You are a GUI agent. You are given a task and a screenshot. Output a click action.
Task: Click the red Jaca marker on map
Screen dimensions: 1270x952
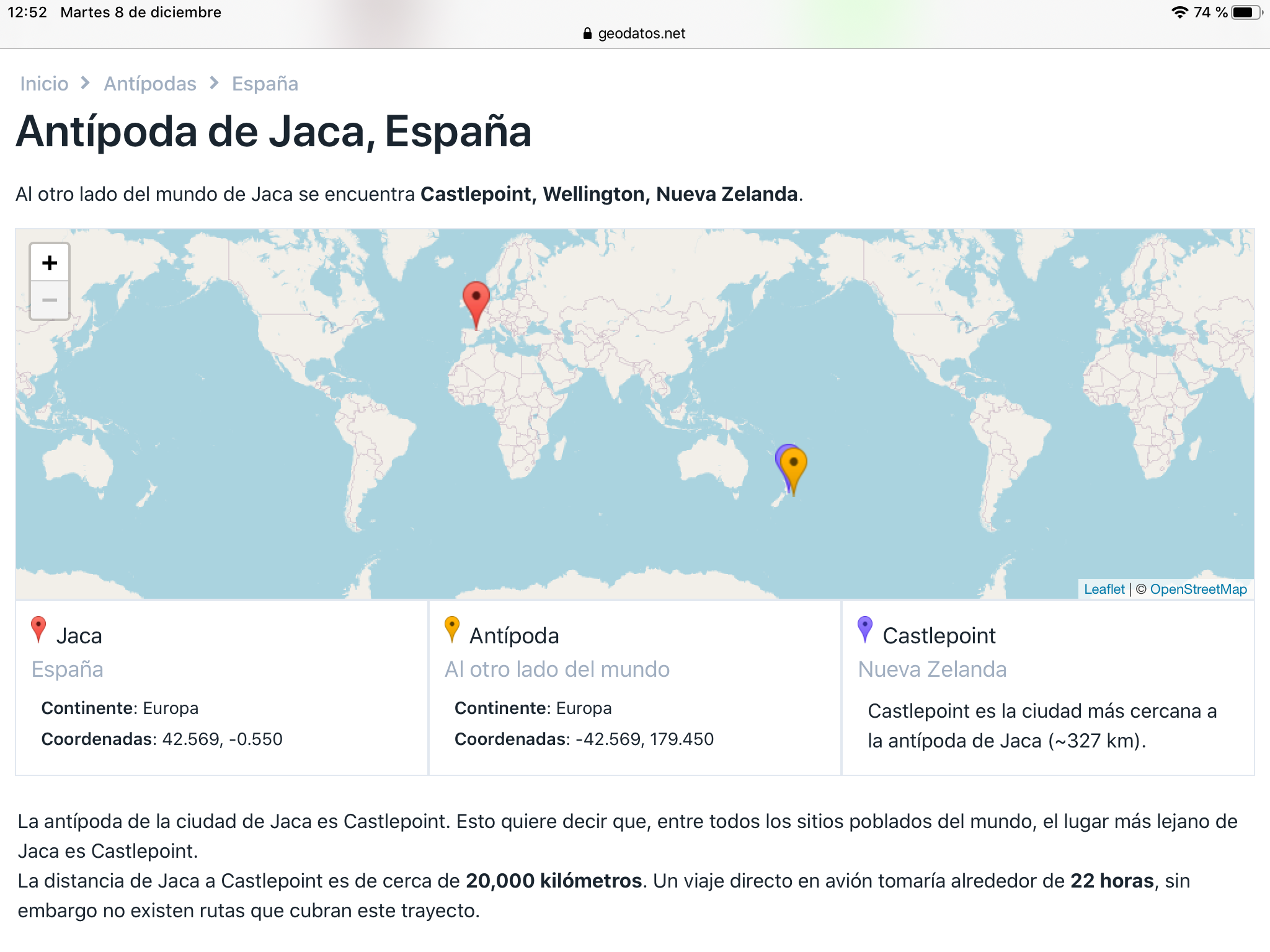tap(476, 299)
